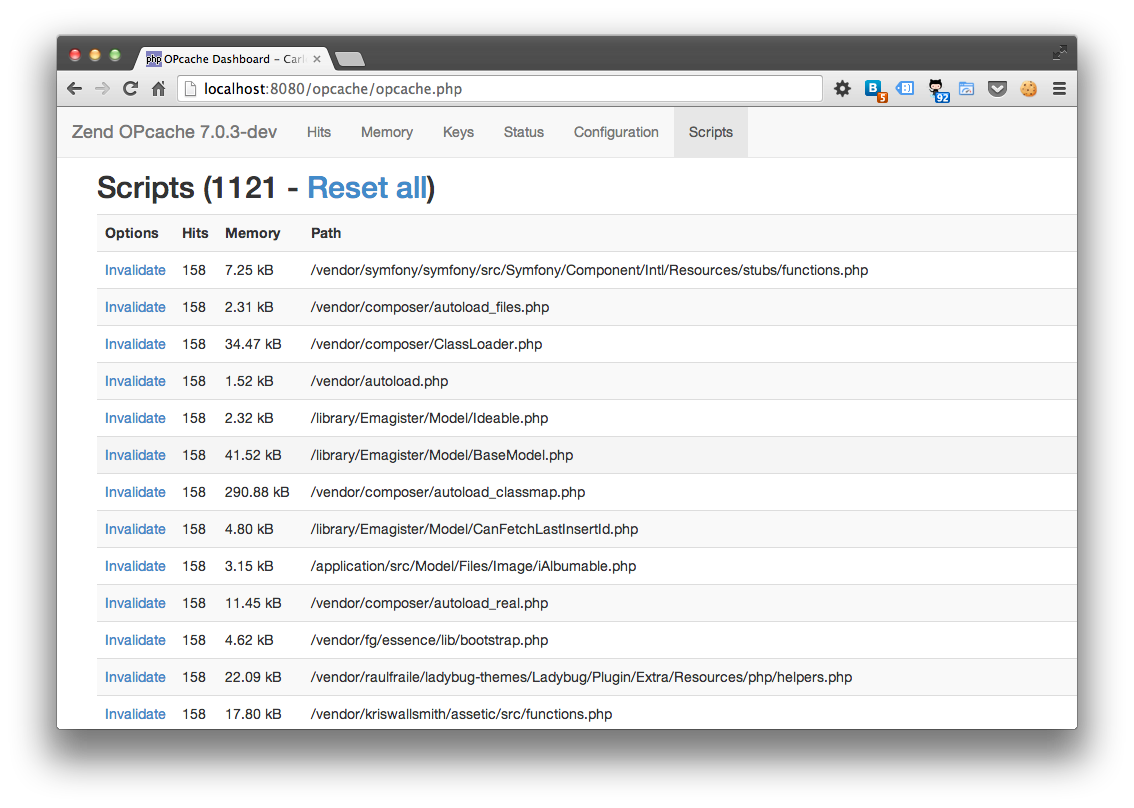This screenshot has height=808, width=1134.
Task: Invalidate the iAlbumable.php script
Action: [135, 566]
